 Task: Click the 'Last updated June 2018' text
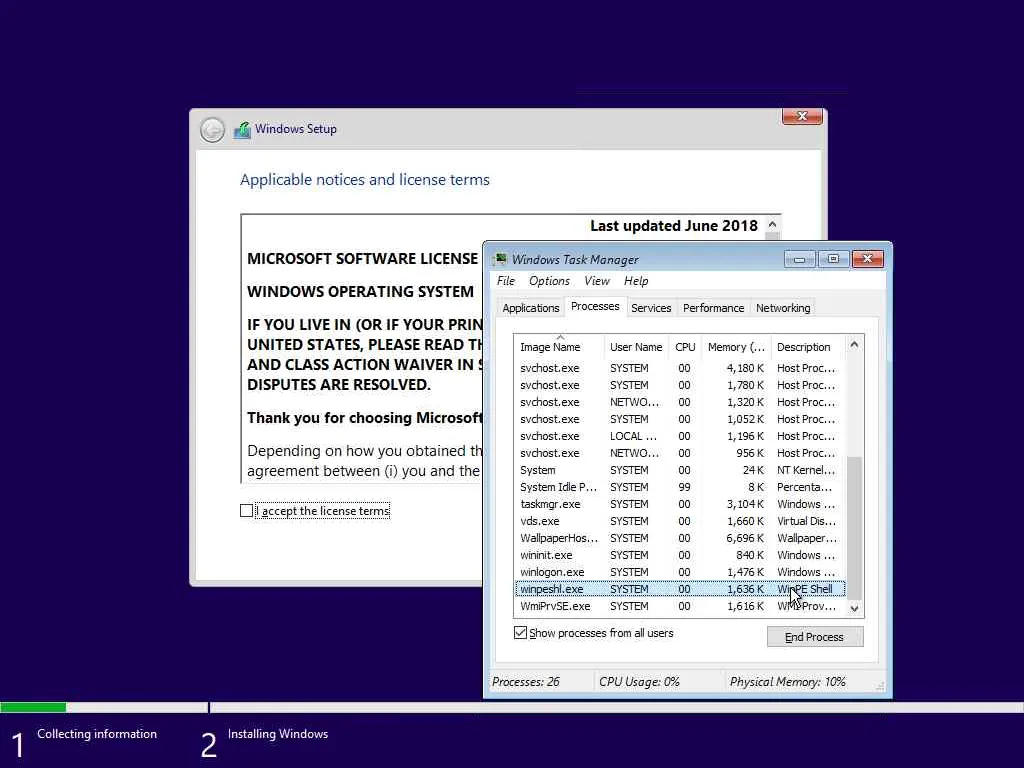[x=674, y=226]
